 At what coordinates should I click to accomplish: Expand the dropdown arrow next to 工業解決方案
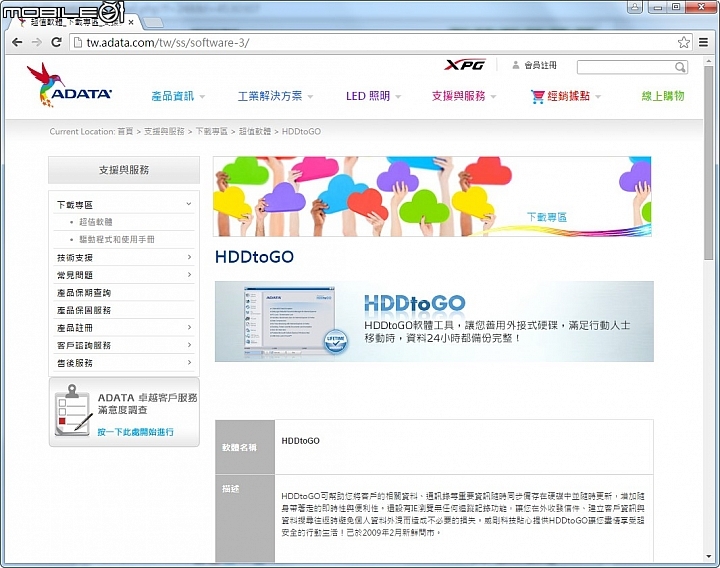(x=310, y=97)
